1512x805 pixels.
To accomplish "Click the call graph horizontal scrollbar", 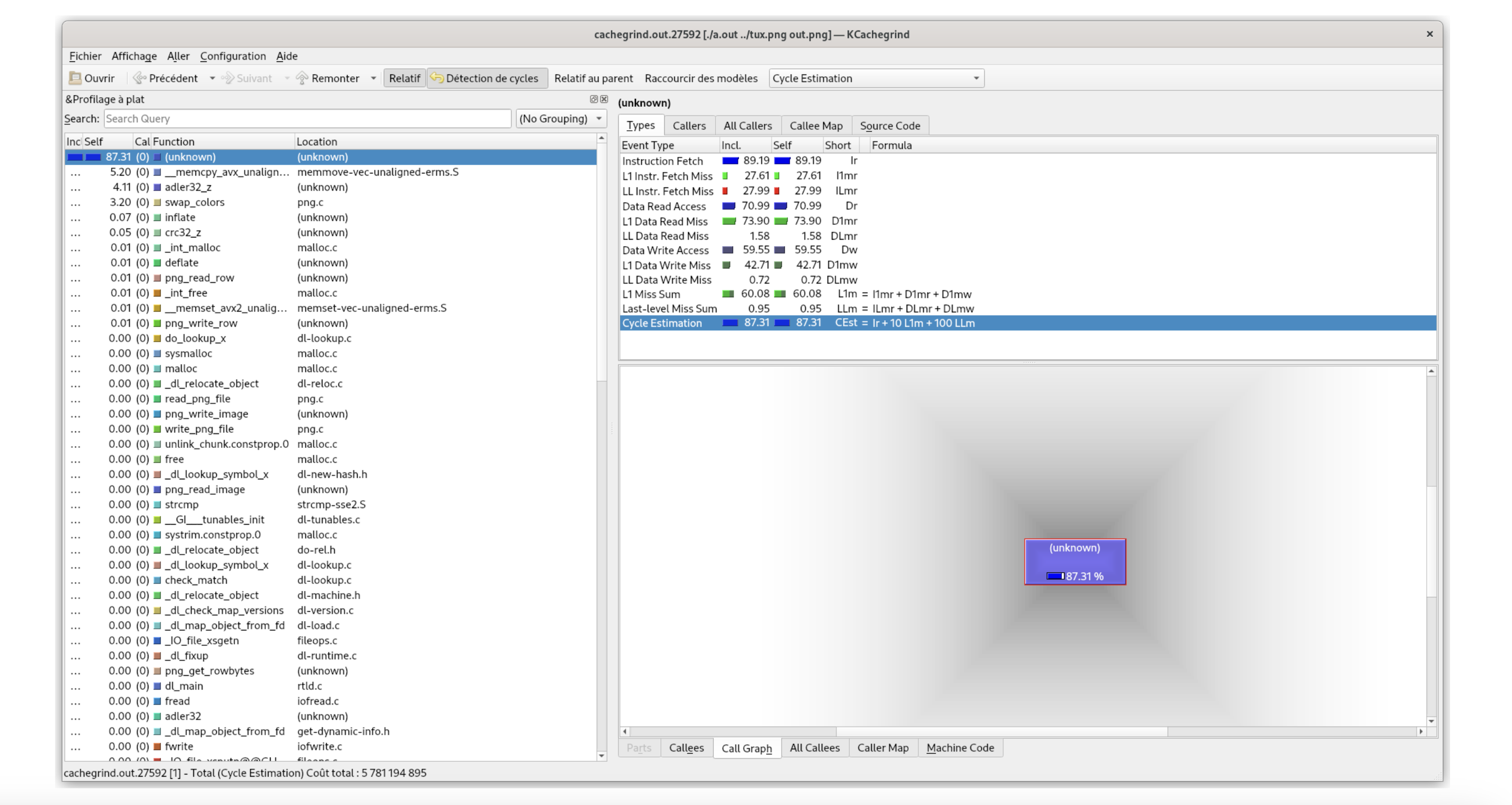I will (1002, 731).
